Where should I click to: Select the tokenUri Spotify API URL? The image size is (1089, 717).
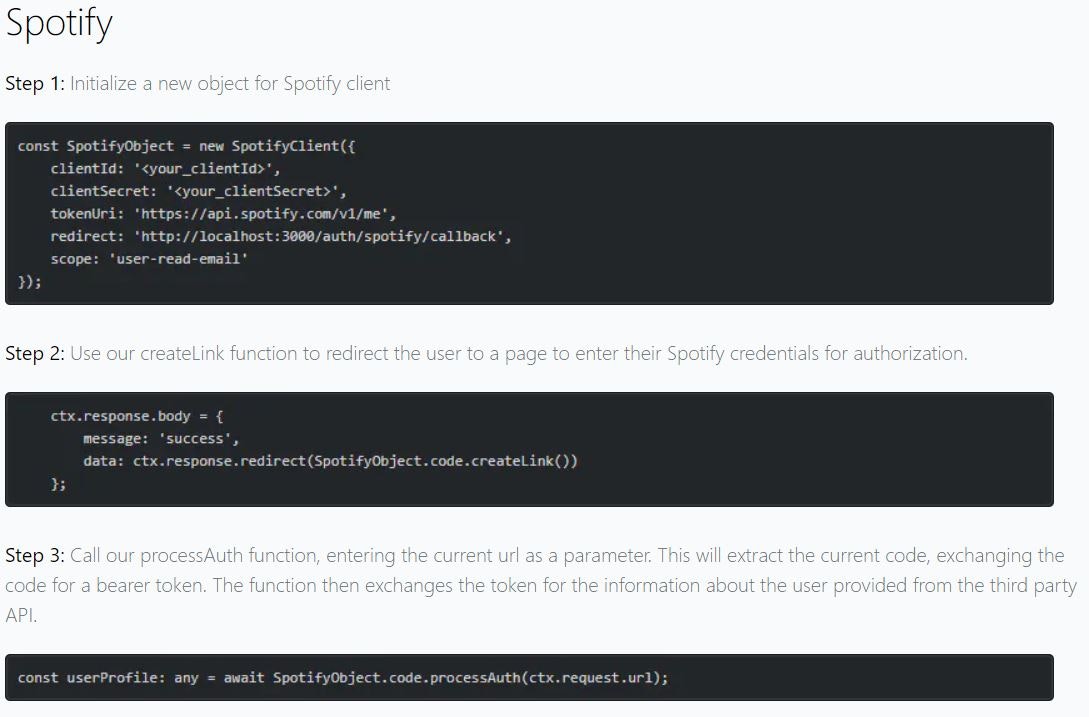(260, 214)
